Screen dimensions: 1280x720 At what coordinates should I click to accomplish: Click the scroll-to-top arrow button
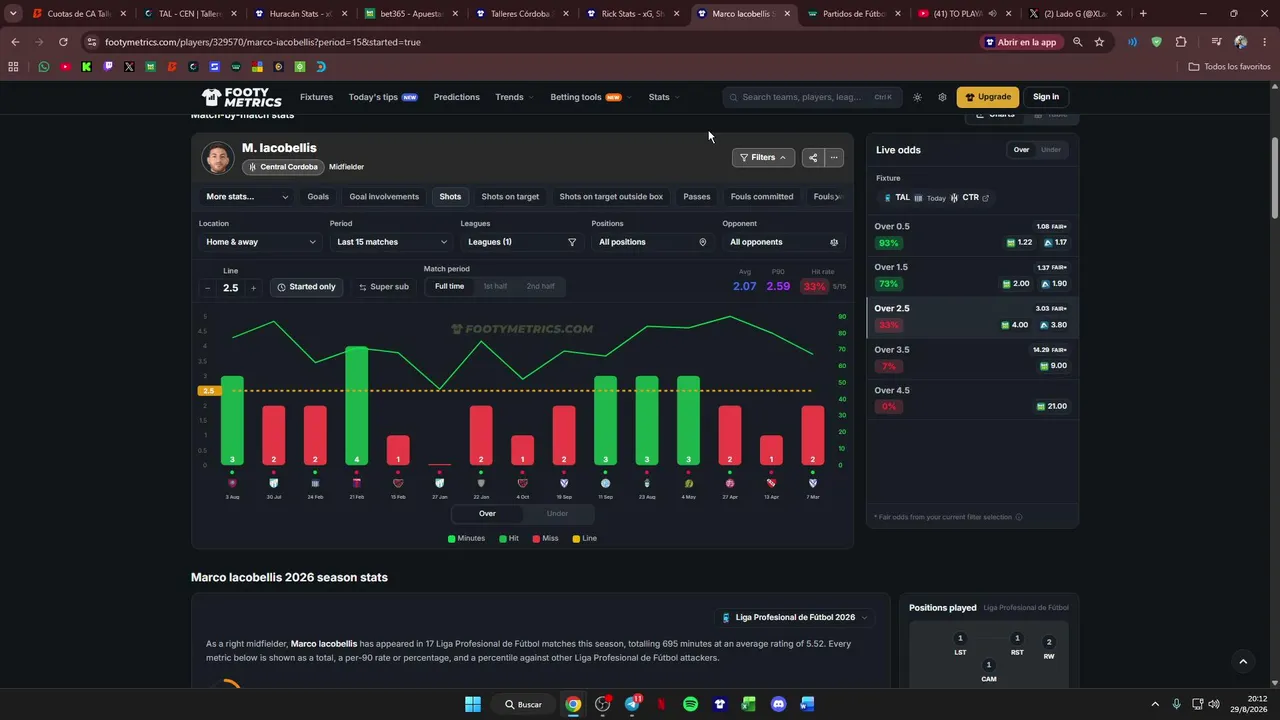coord(1243,661)
